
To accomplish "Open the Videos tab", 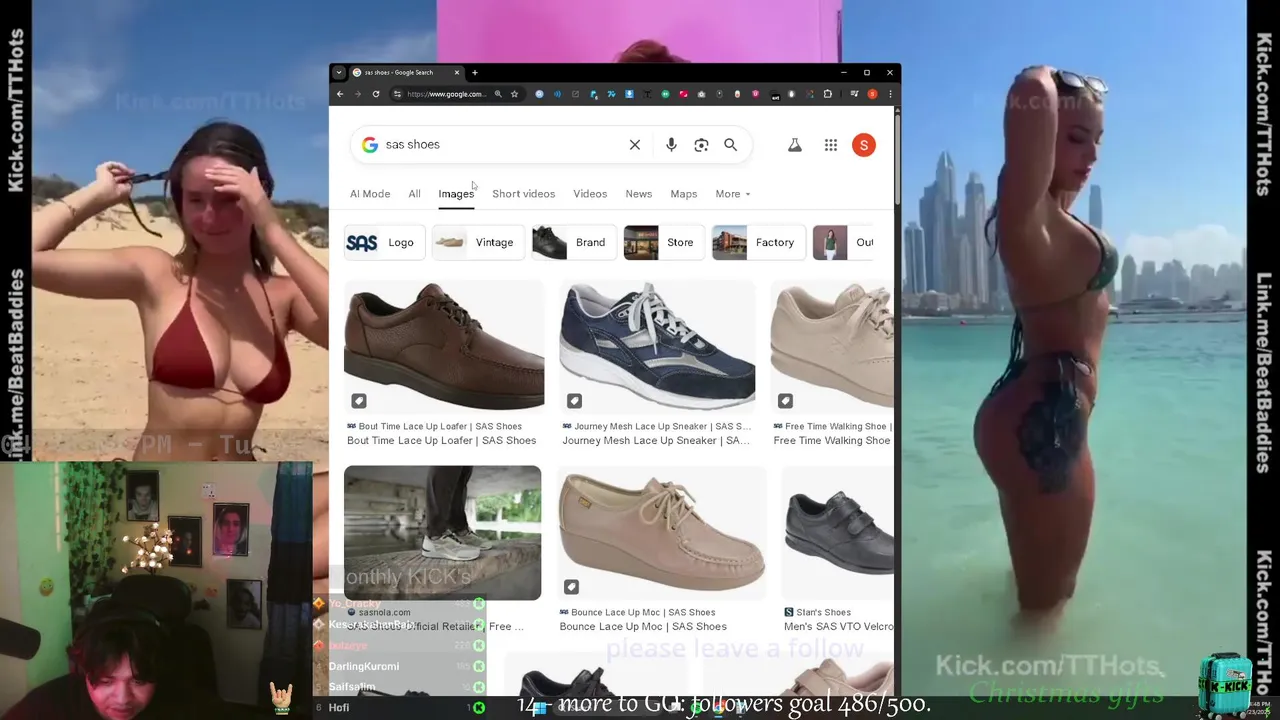I will 590,194.
